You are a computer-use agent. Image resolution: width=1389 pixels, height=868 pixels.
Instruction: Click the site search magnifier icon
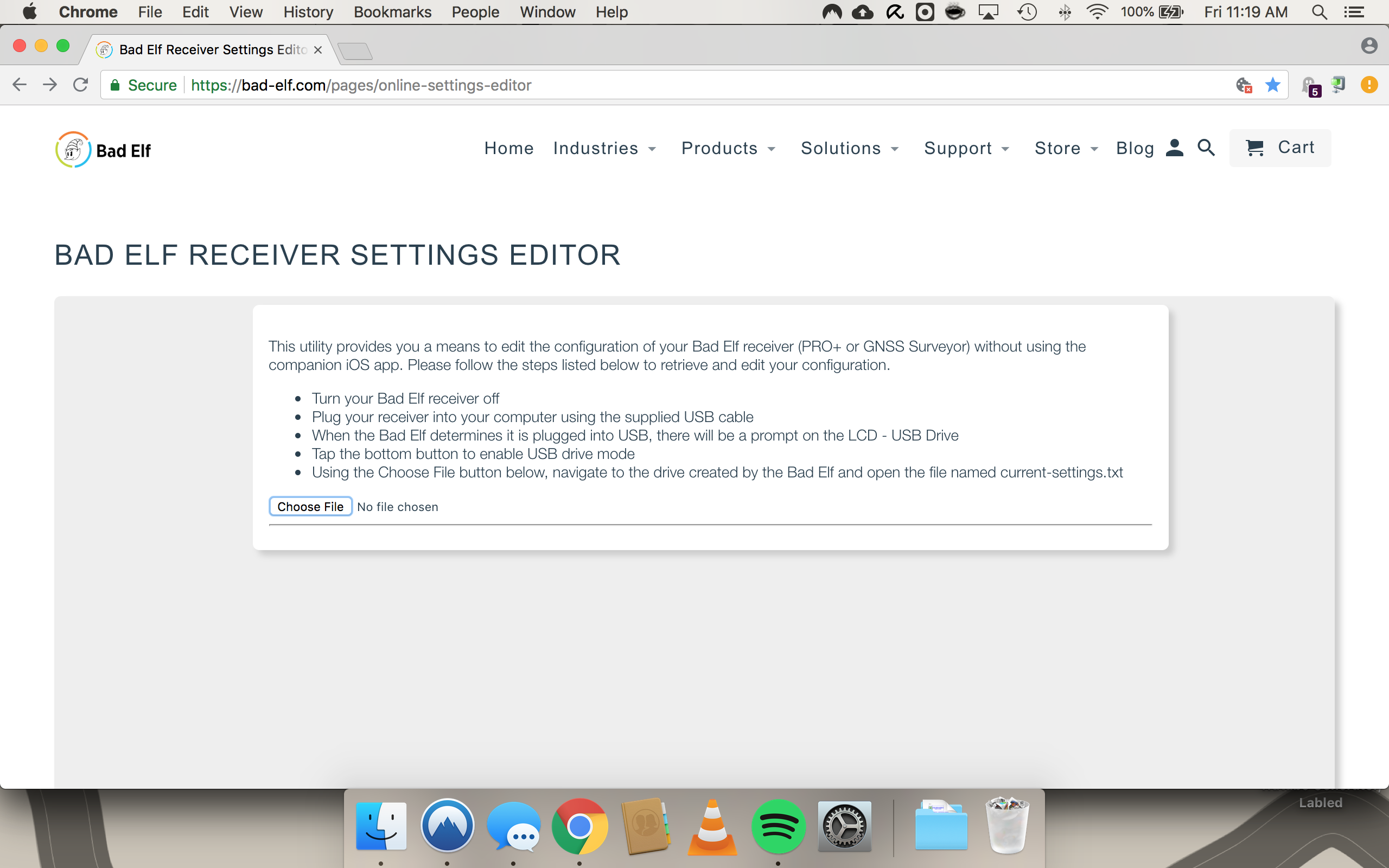[1206, 148]
